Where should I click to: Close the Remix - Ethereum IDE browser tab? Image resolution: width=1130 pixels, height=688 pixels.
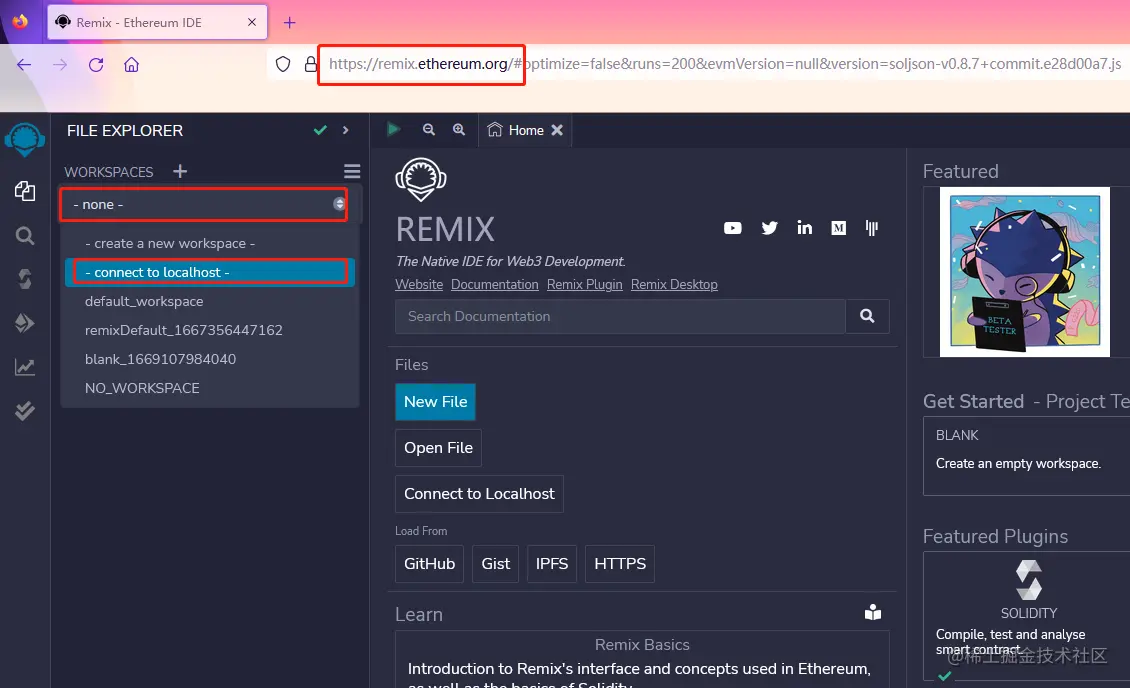click(x=252, y=22)
